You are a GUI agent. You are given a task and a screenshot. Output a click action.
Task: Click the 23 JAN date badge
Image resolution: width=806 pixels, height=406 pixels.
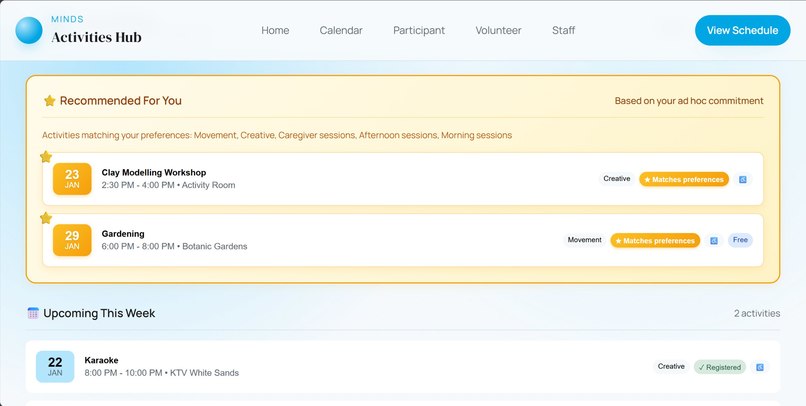(72, 179)
